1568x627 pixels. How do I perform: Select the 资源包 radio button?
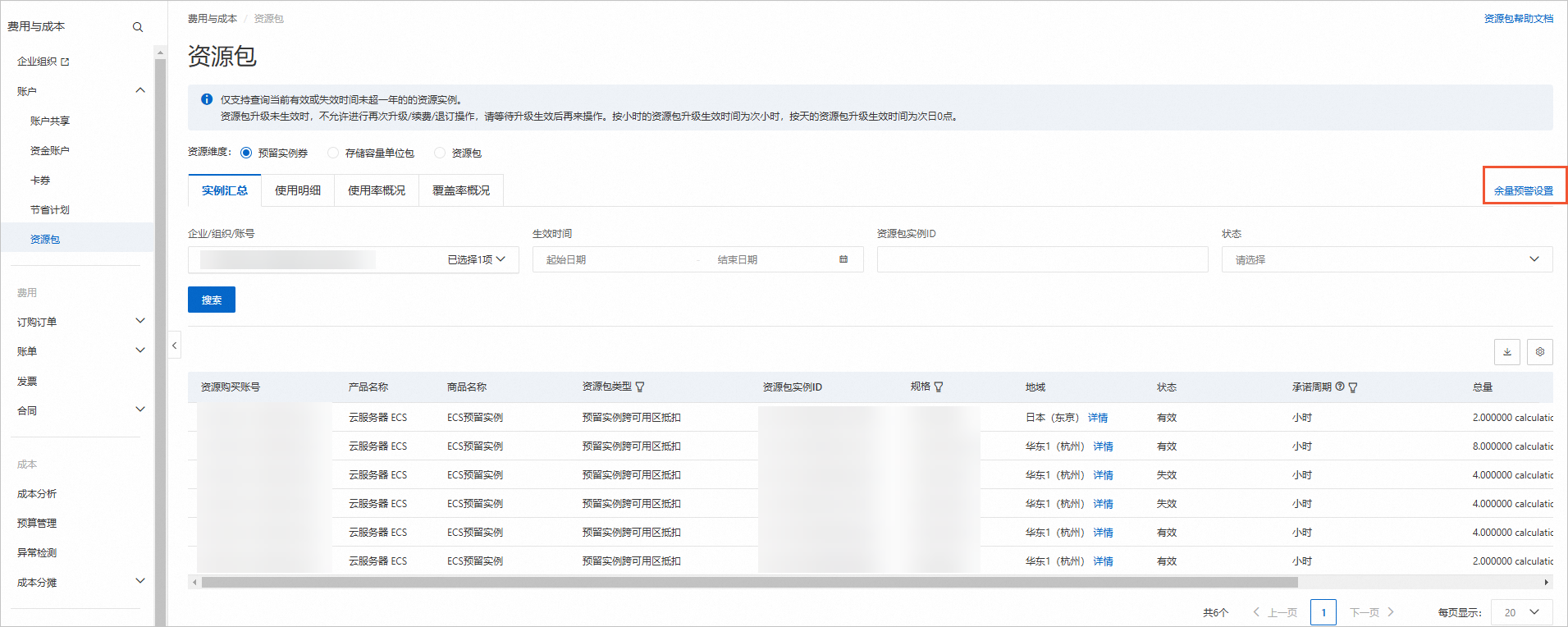[x=440, y=153]
